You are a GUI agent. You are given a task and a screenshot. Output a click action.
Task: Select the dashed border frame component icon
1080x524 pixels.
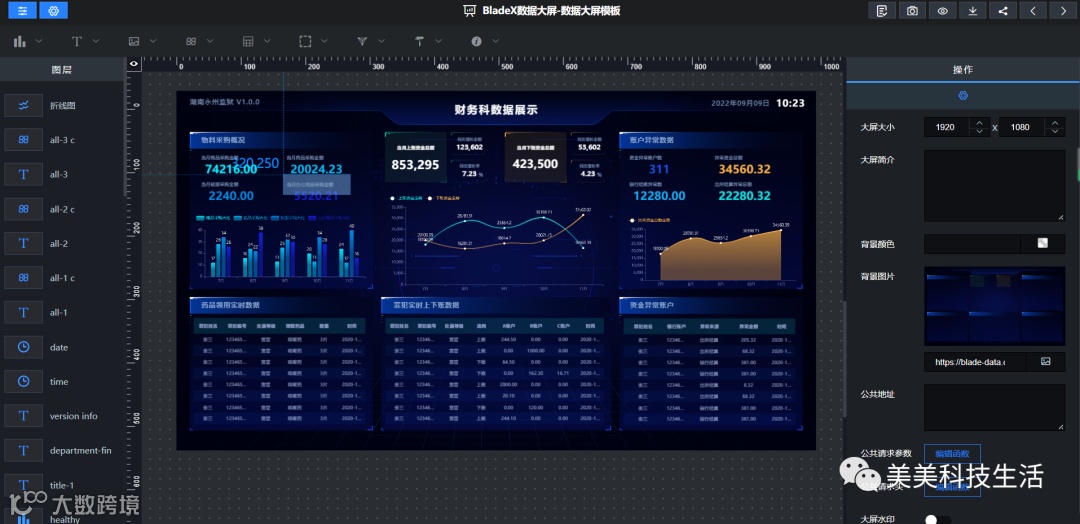(305, 41)
